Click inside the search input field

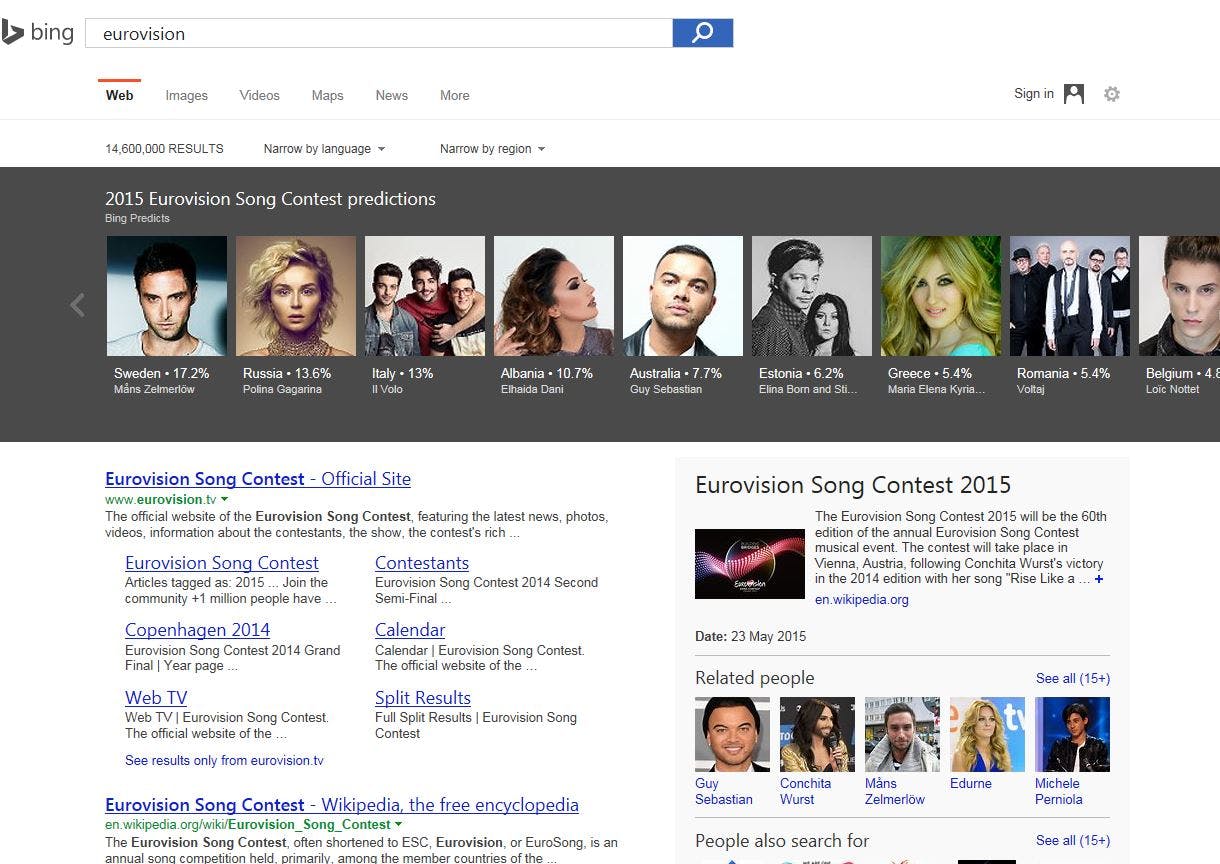pyautogui.click(x=380, y=32)
